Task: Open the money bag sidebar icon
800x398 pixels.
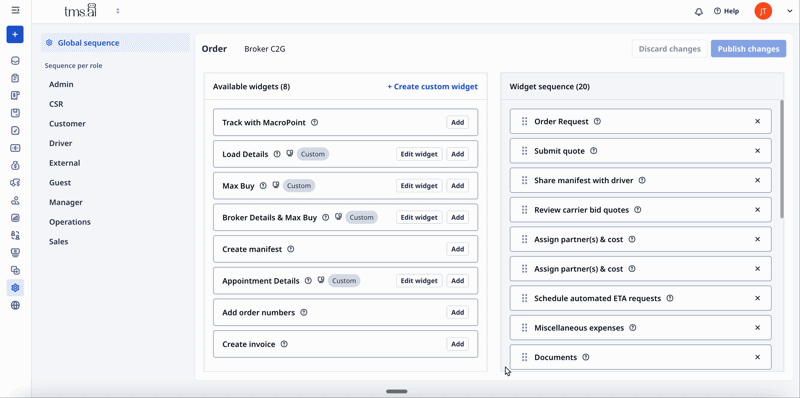Action: tap(15, 165)
